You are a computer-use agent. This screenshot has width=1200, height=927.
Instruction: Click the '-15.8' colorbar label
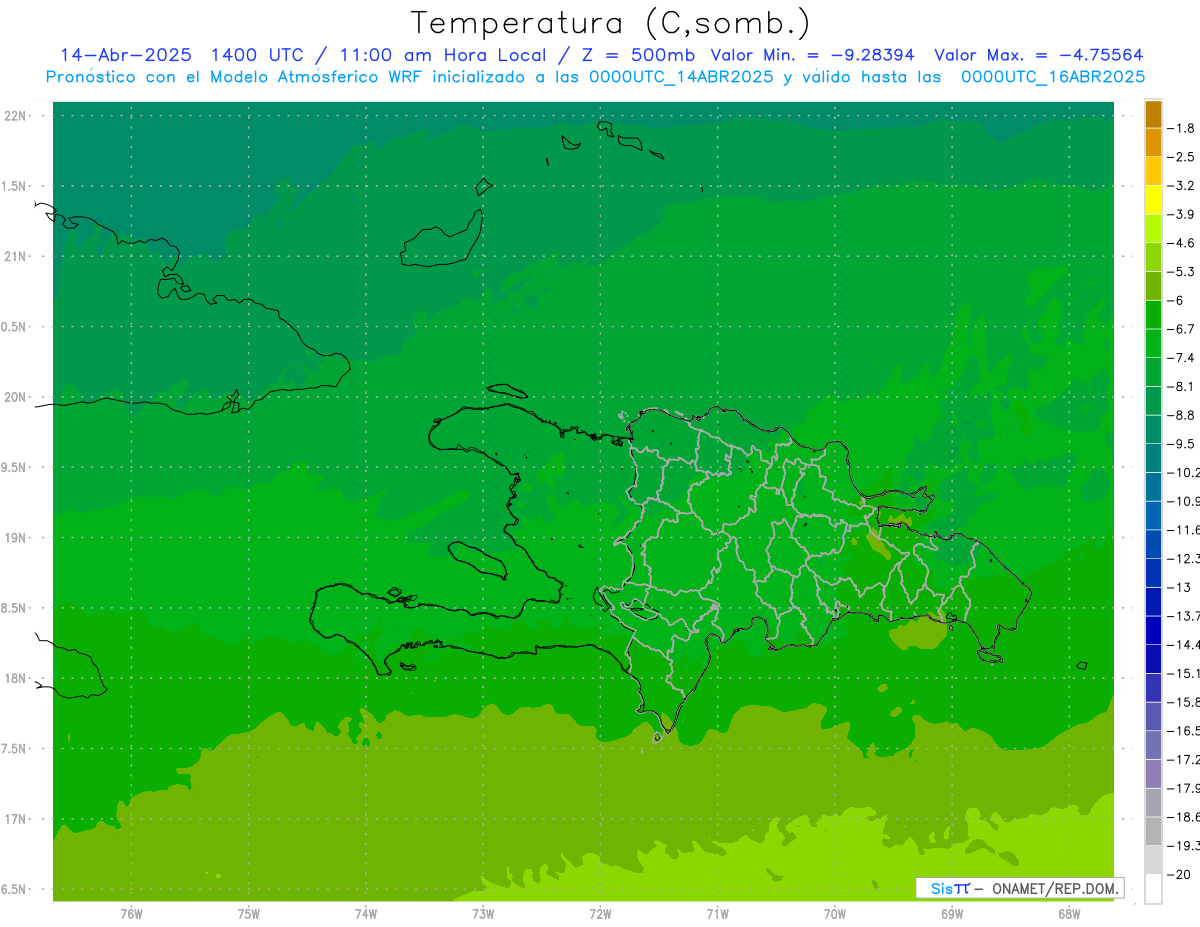pos(1185,702)
